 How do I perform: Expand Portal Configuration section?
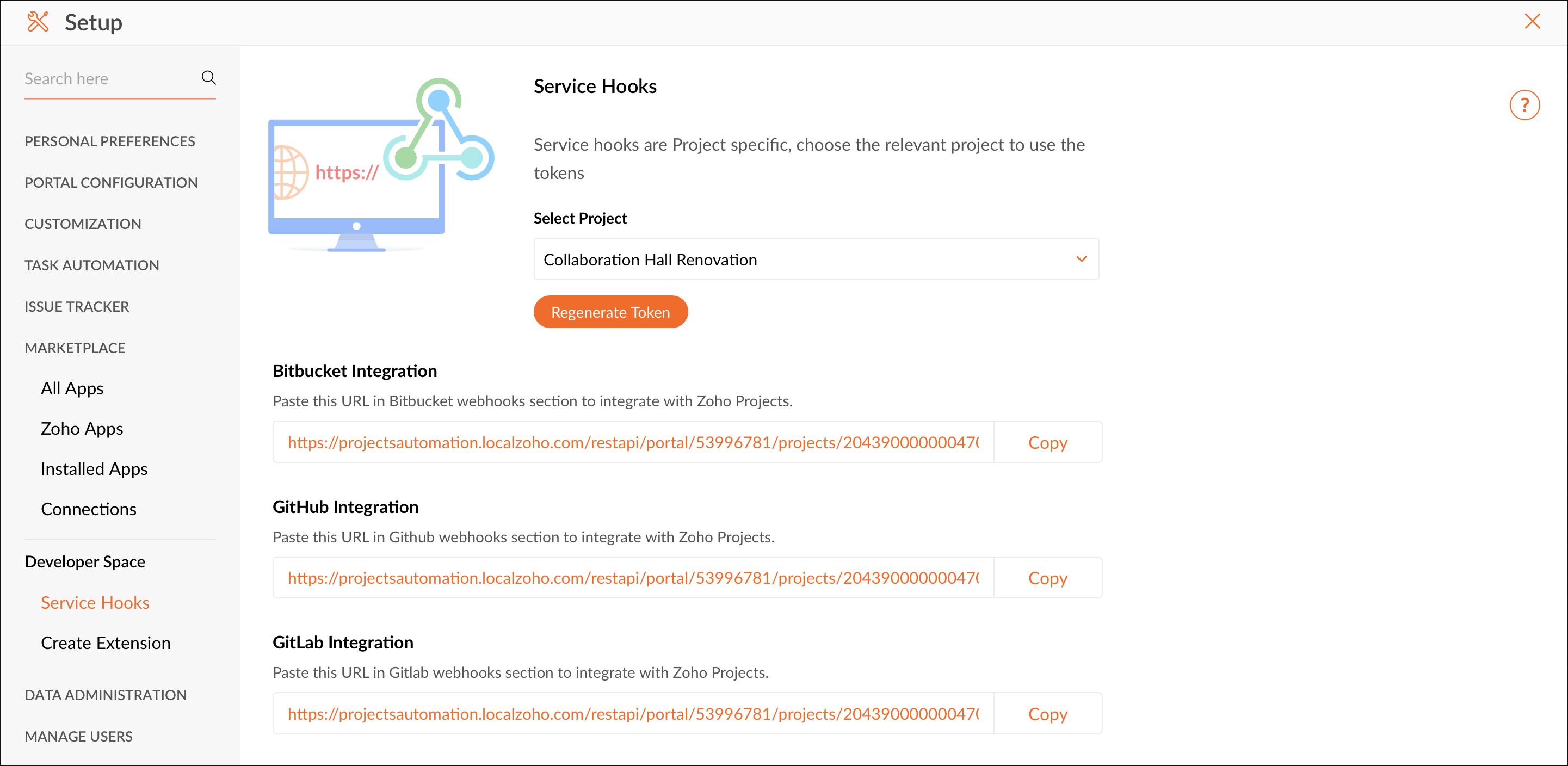pos(111,183)
